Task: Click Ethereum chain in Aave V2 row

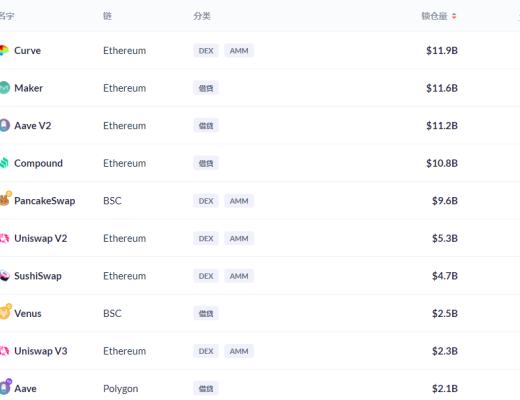Action: [125, 126]
